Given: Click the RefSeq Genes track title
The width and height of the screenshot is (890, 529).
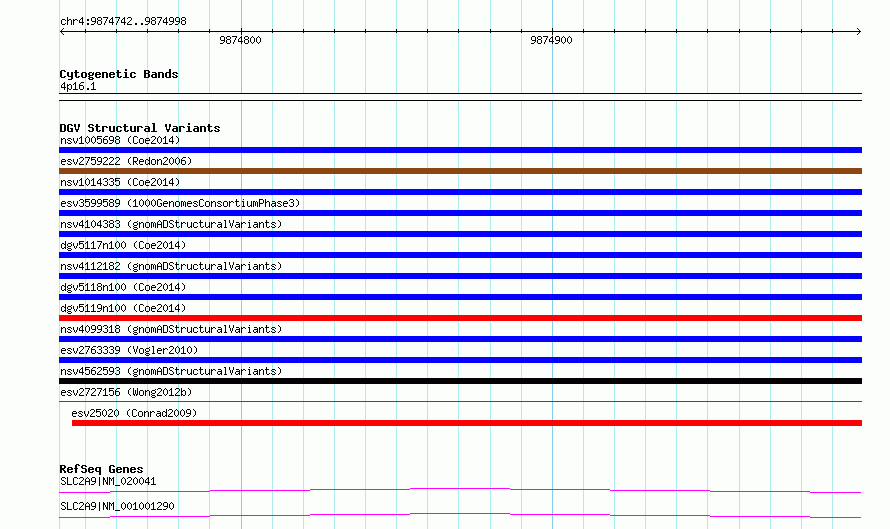Looking at the screenshot, I should coord(101,469).
